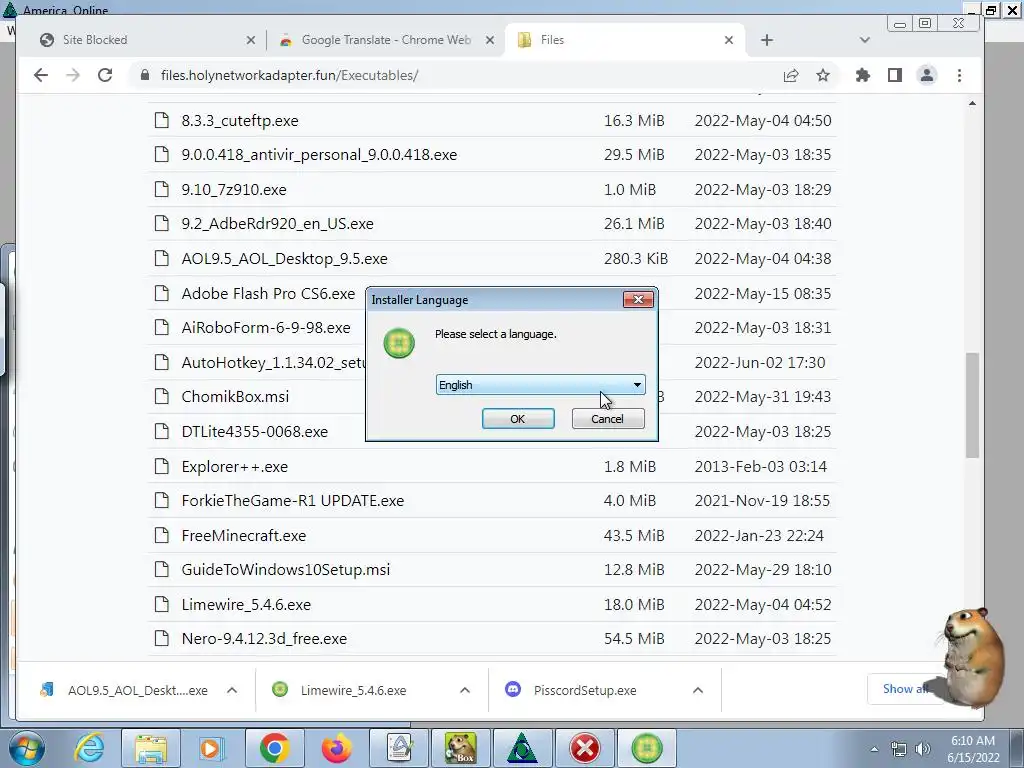Expand options for PisscordSetup.exe download
Screen dimensions: 1024x768
pyautogui.click(x=697, y=690)
